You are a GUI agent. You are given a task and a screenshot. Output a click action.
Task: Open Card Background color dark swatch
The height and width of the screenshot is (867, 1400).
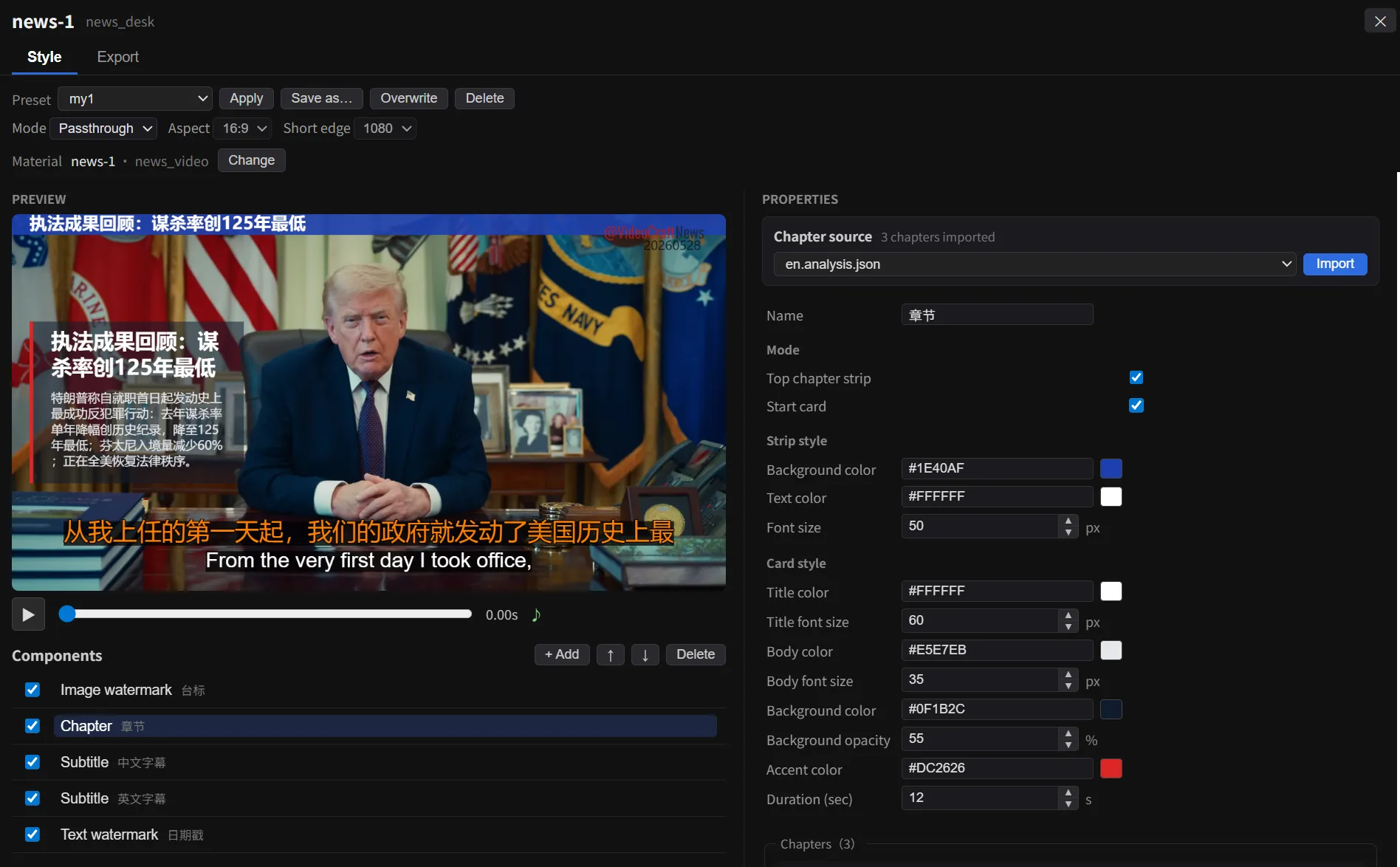1111,709
